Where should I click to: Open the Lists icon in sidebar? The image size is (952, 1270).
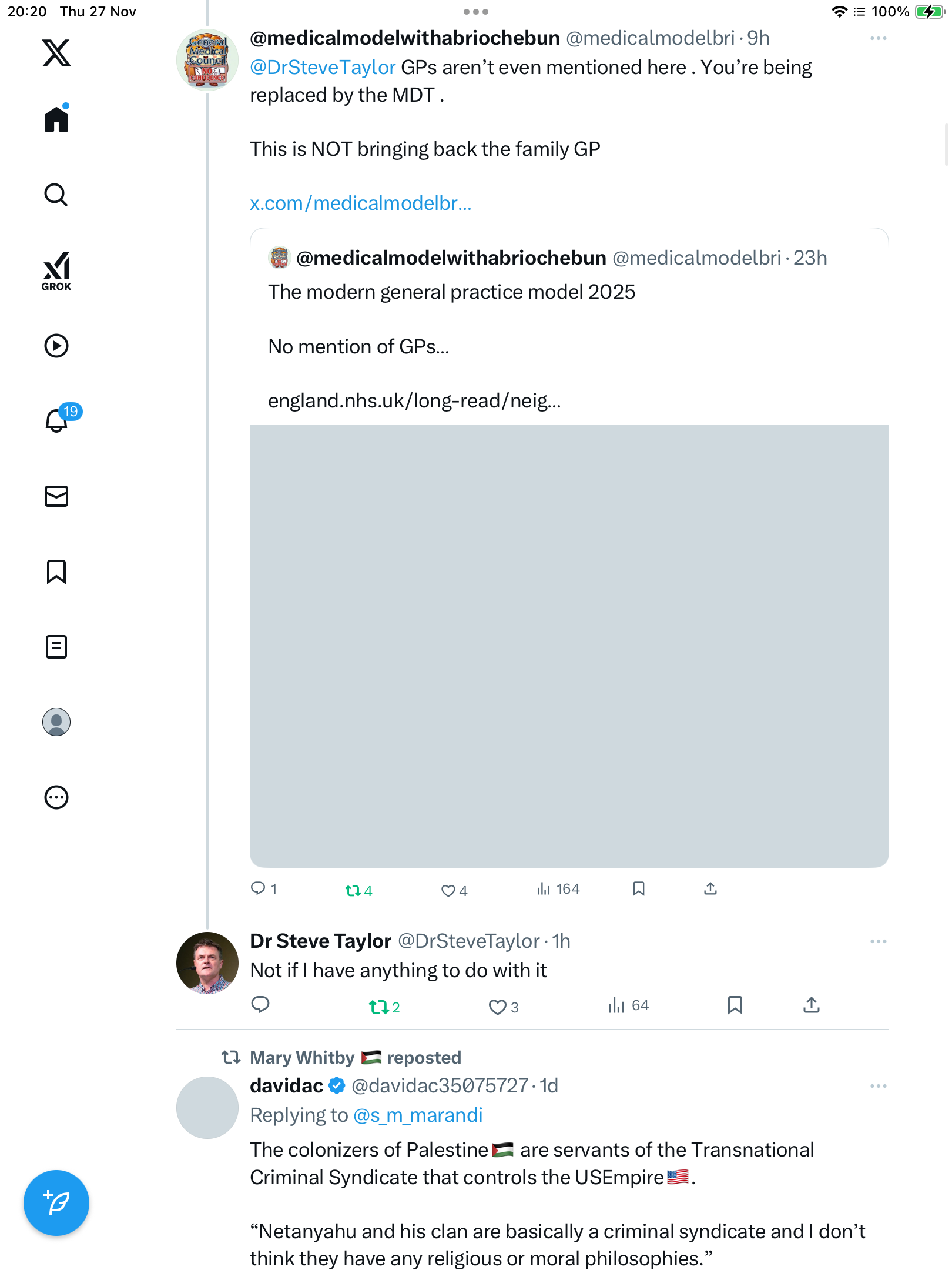pyautogui.click(x=56, y=647)
